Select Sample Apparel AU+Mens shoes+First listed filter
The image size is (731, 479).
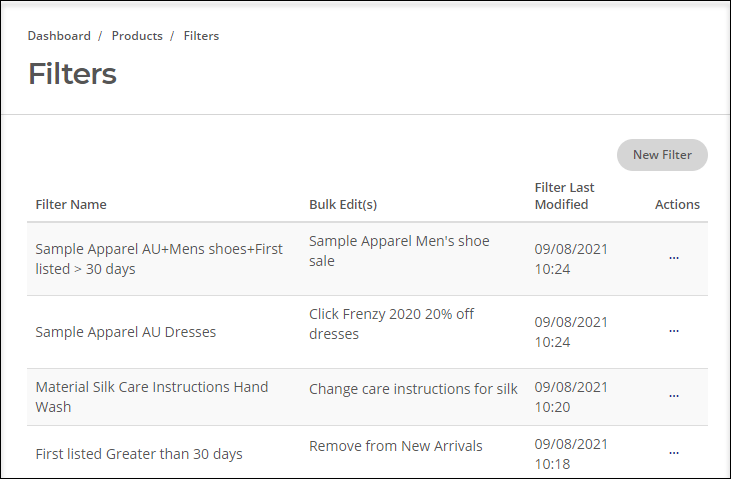(159, 259)
